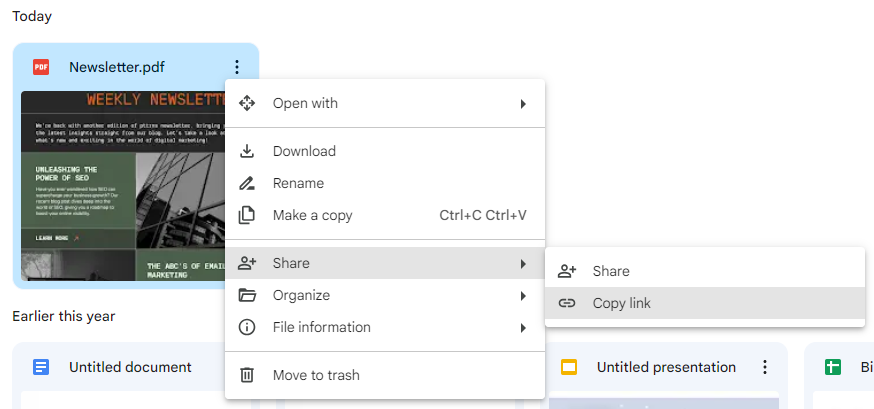Expand the Share submenu arrow

[523, 264]
